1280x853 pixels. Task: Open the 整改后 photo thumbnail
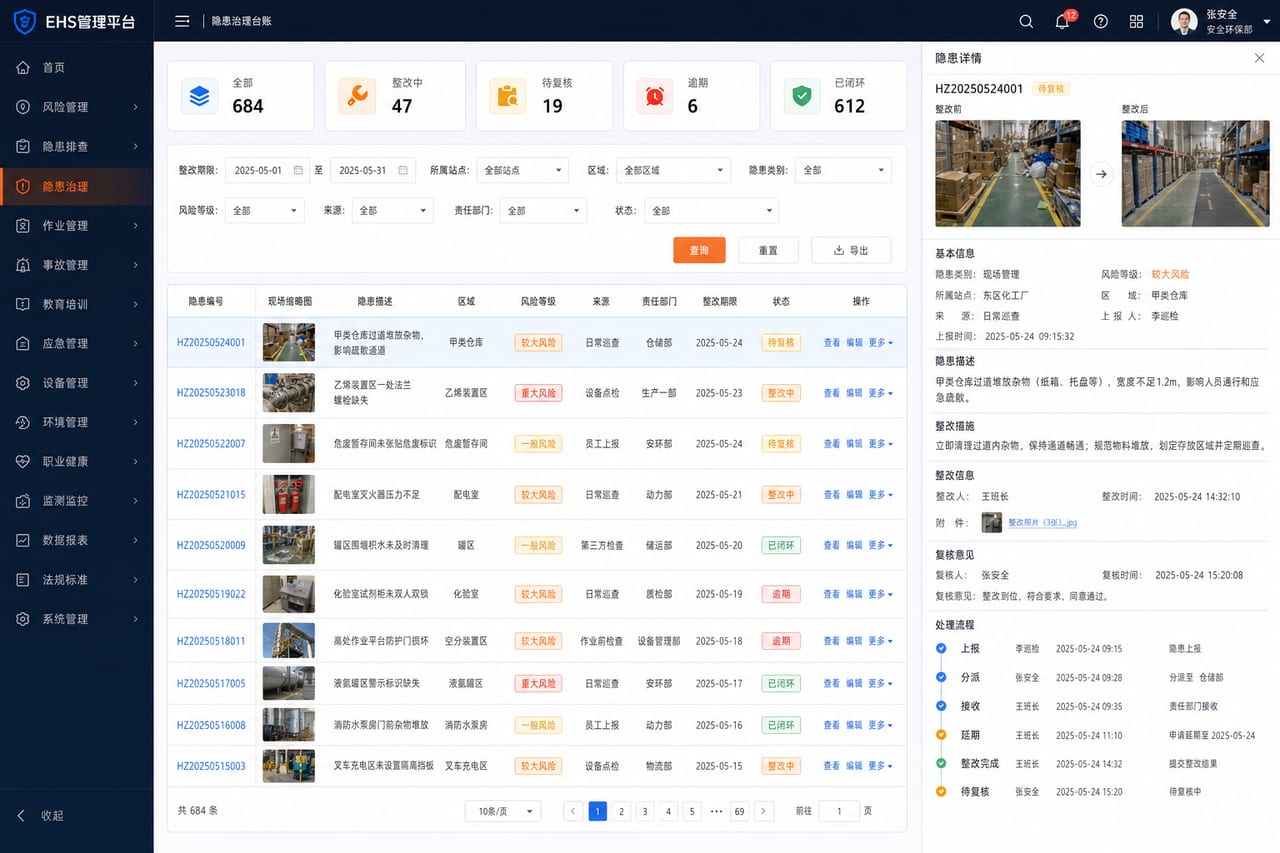(1194, 173)
